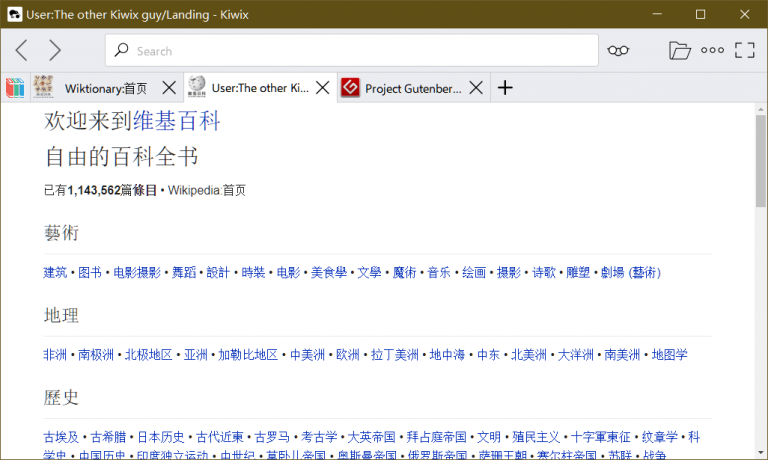Open the 诗歌 link
This screenshot has height=460, width=768.
[x=544, y=272]
